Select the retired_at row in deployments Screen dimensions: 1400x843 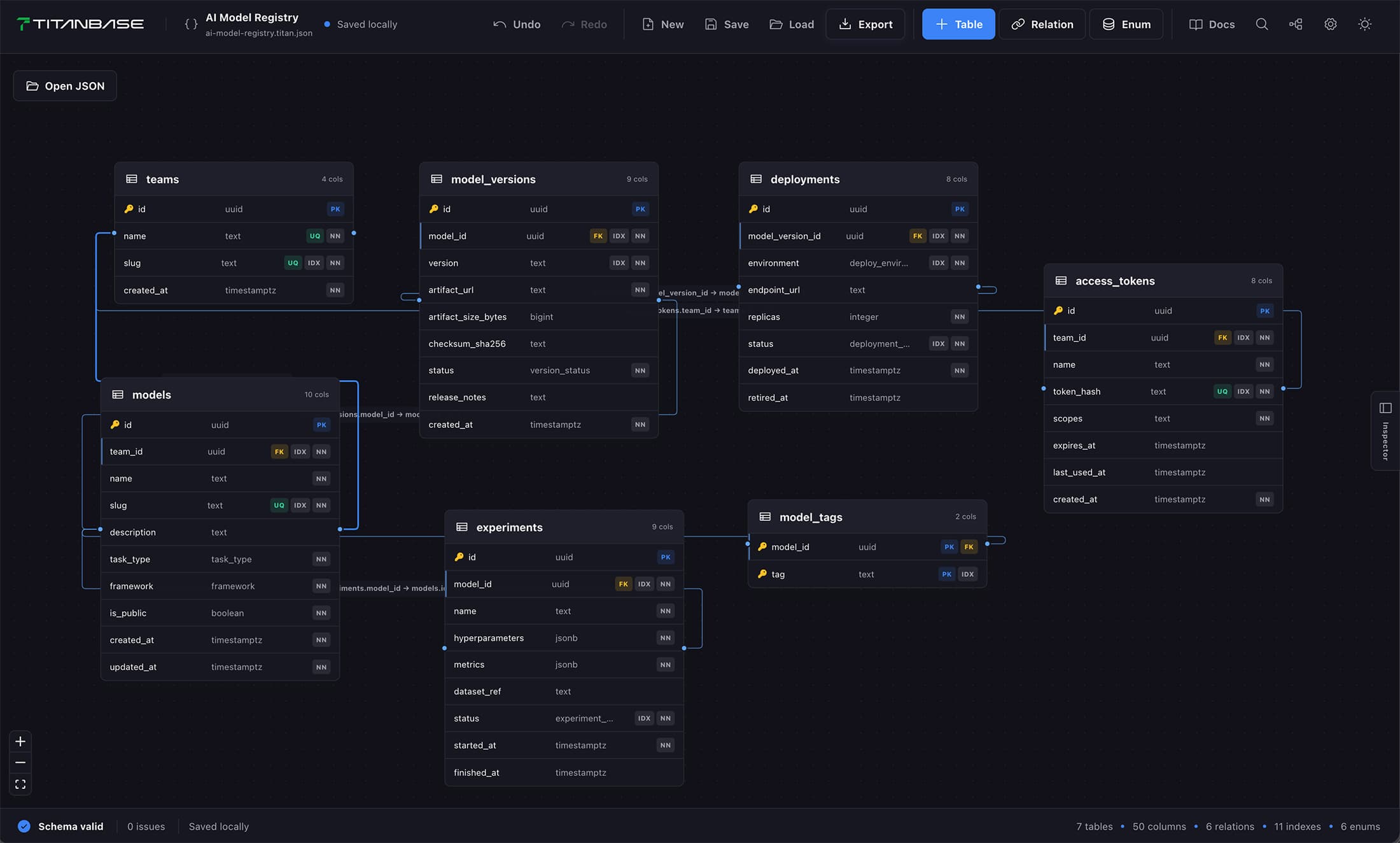[x=858, y=397]
